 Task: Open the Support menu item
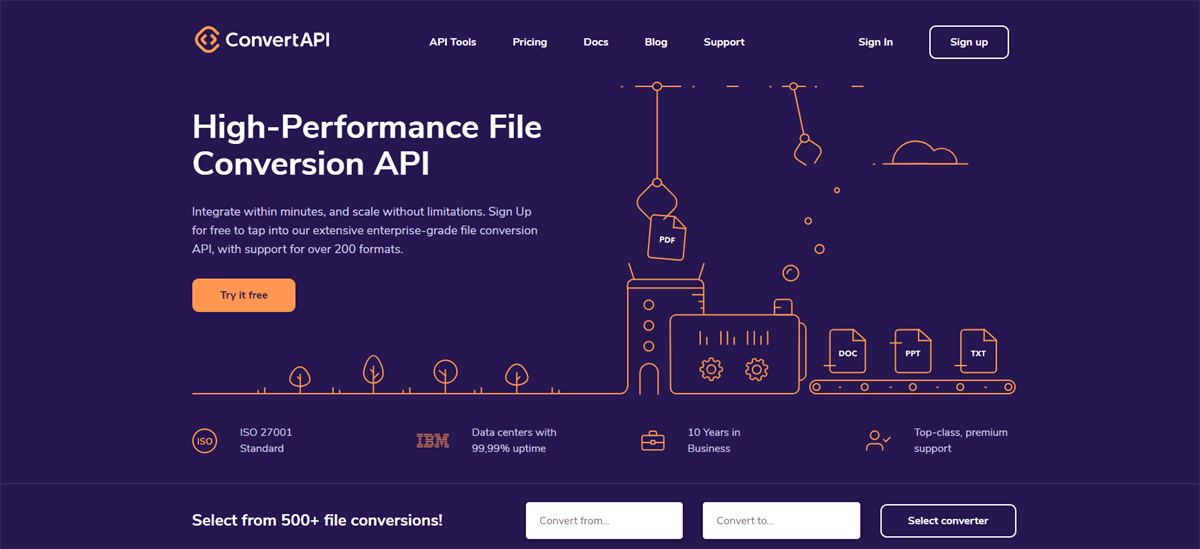pos(724,42)
